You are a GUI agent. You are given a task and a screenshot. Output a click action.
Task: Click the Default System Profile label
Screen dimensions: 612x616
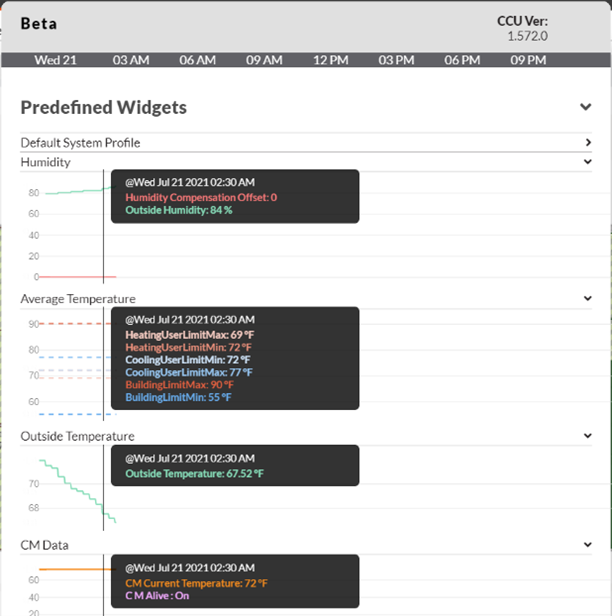(x=80, y=143)
